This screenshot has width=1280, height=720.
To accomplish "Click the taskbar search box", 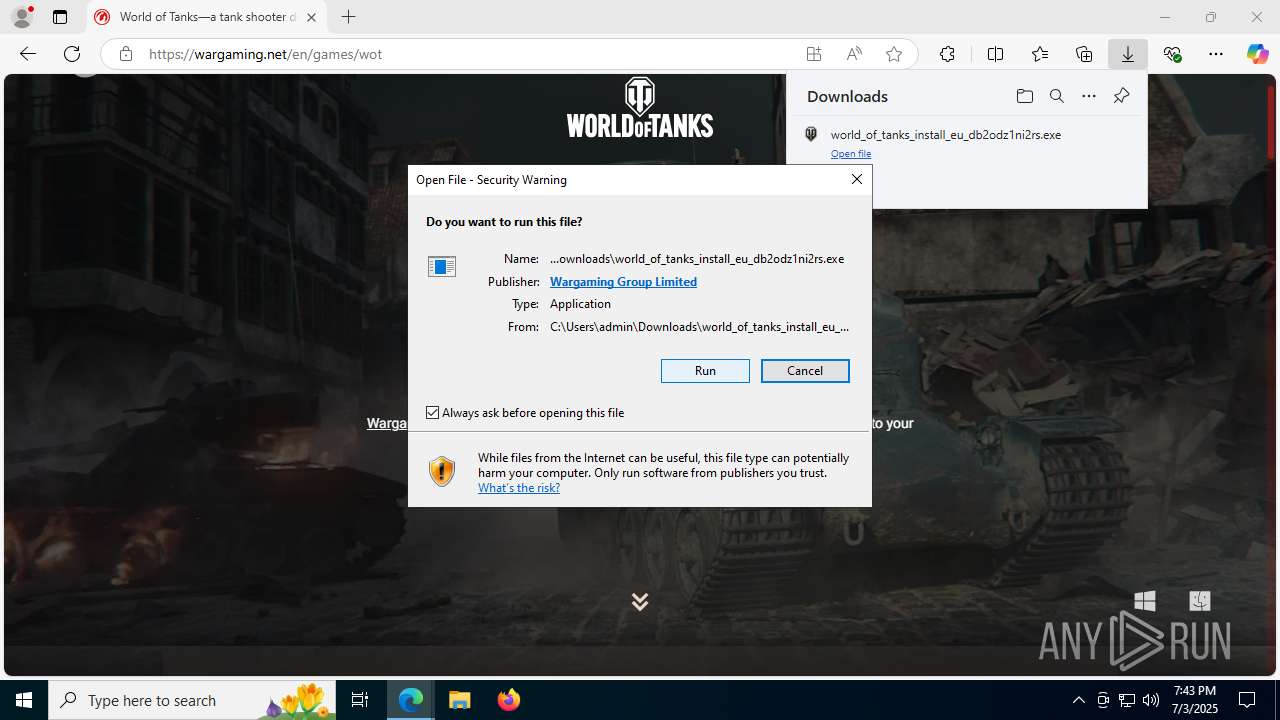I will point(191,700).
